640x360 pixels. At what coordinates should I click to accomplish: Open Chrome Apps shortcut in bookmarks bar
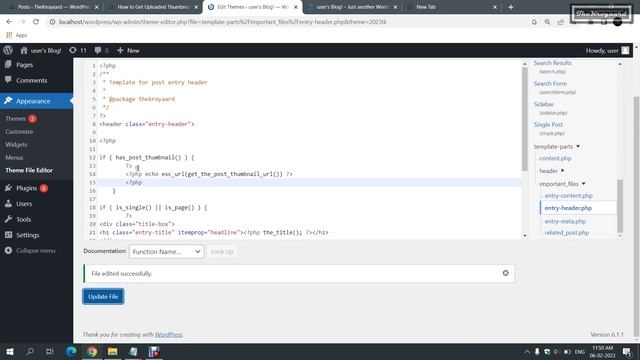click(16, 35)
